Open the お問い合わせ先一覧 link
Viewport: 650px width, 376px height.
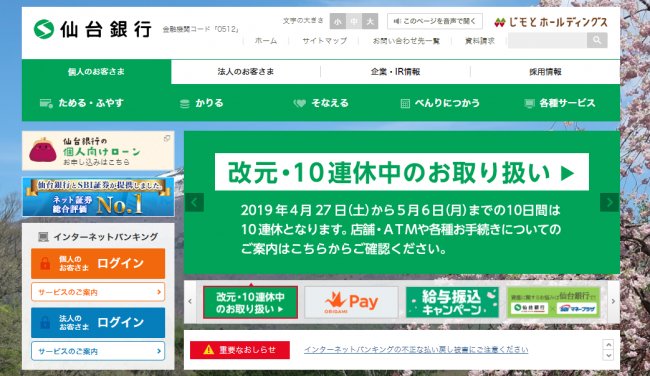(406, 41)
